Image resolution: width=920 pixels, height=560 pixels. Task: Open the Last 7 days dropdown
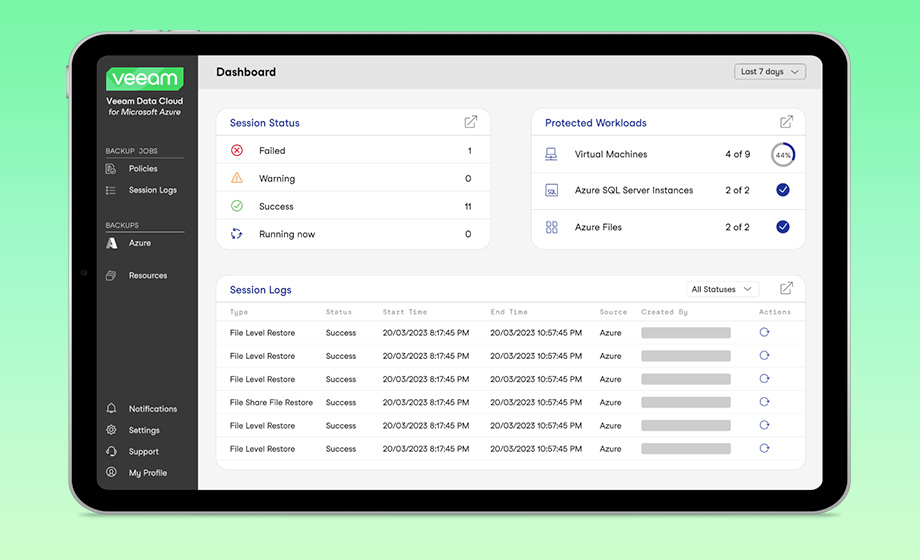770,72
